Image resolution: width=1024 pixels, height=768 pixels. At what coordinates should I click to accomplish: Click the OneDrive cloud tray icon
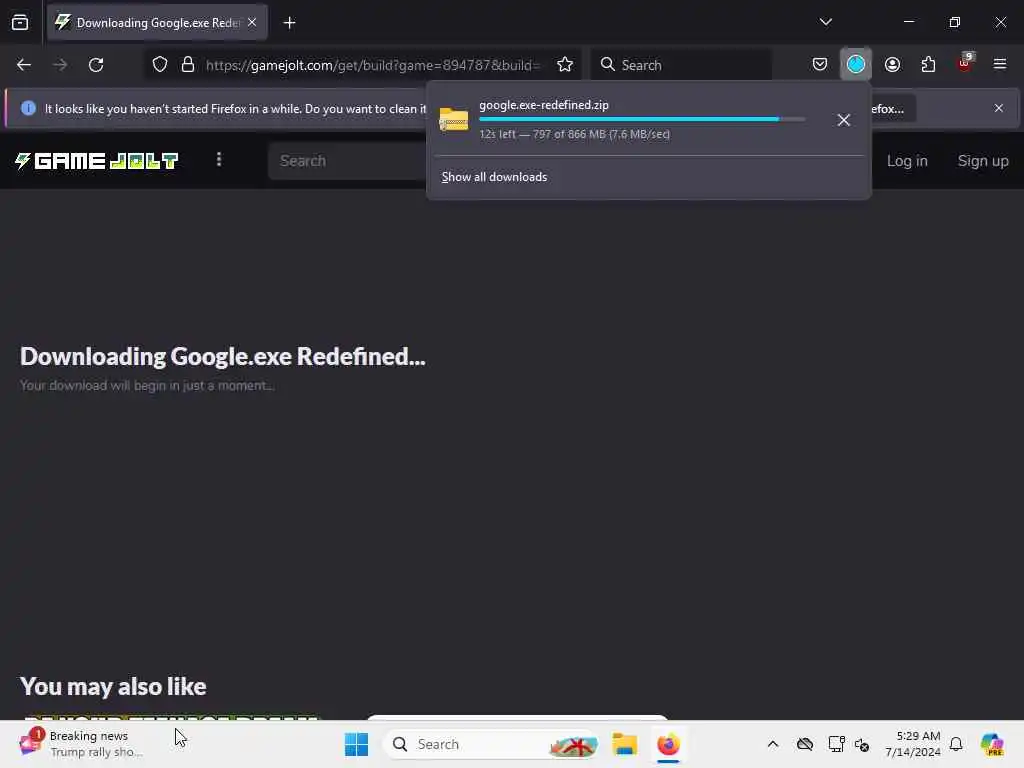click(805, 744)
